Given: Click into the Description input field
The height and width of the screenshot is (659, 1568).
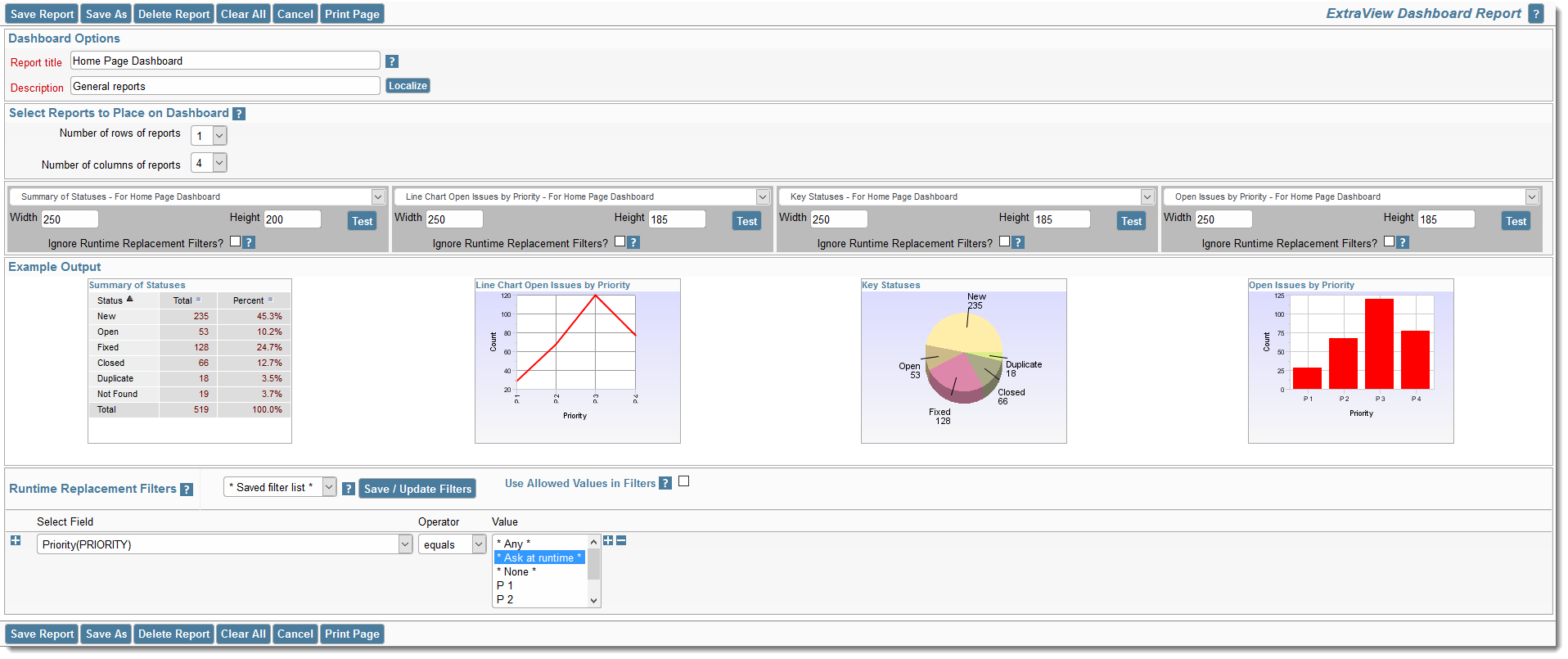Looking at the screenshot, I should tap(225, 86).
